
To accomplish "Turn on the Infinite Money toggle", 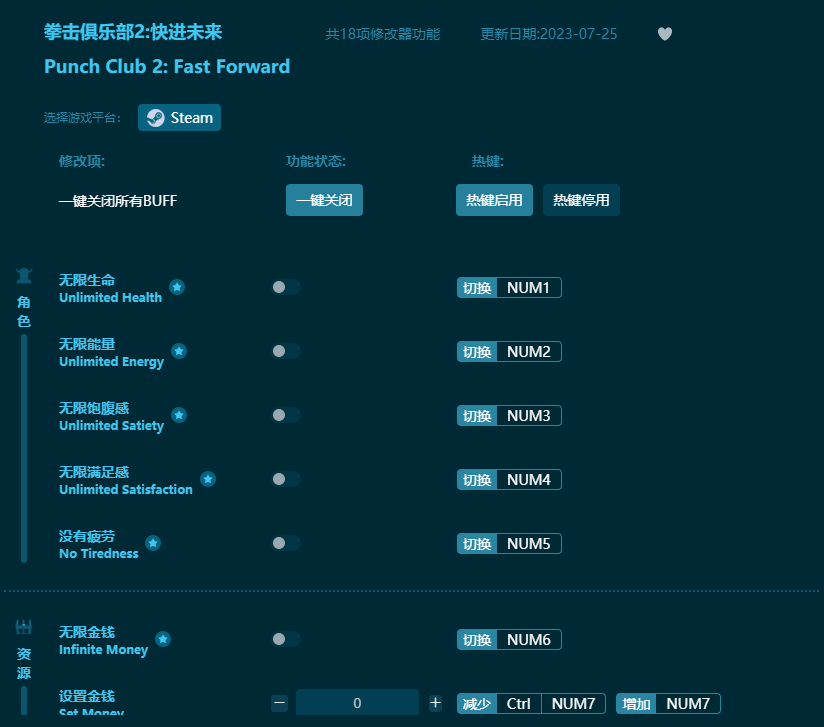I will [286, 639].
